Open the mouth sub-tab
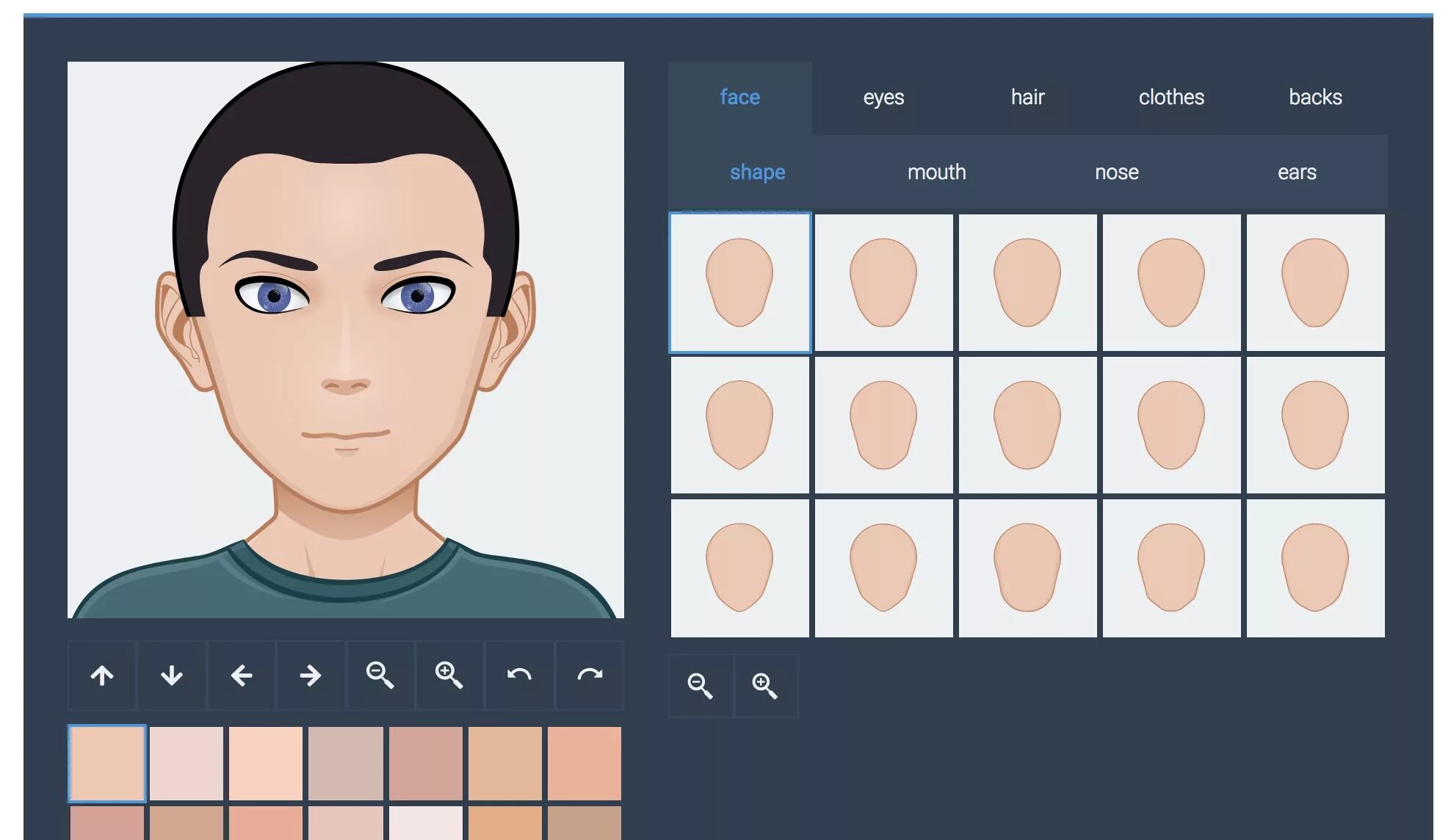 pos(936,172)
